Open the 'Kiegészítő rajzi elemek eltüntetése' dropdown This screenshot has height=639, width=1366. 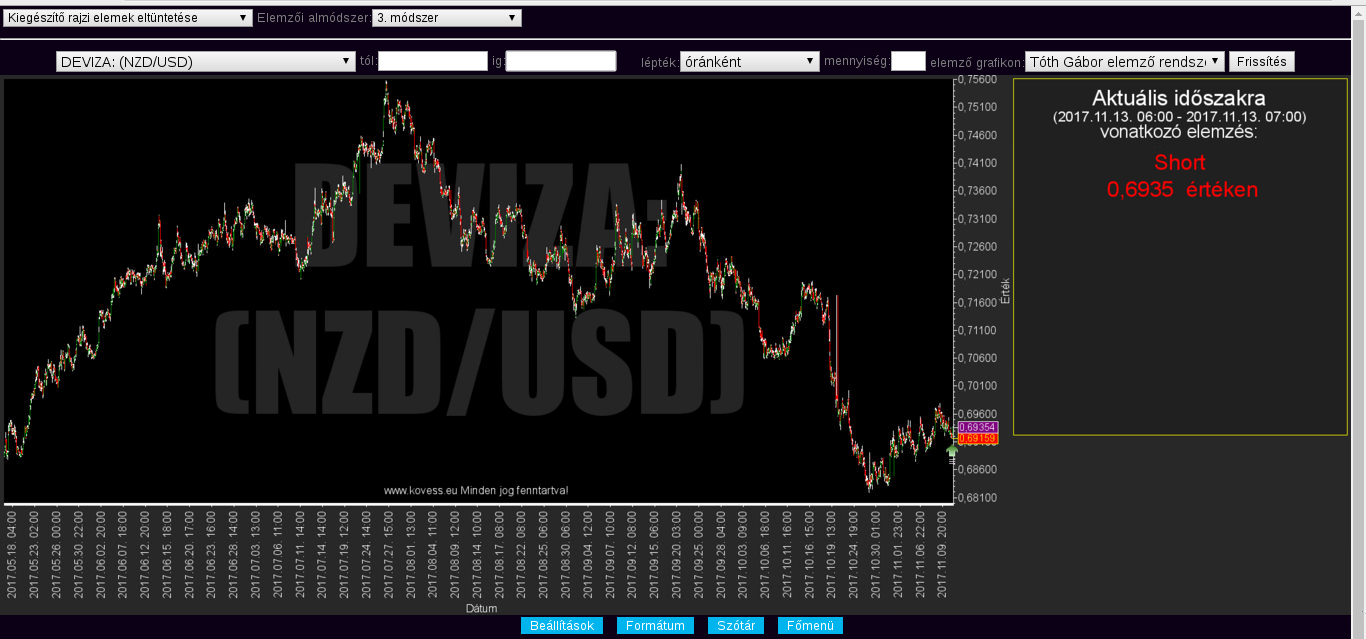pyautogui.click(x=128, y=18)
